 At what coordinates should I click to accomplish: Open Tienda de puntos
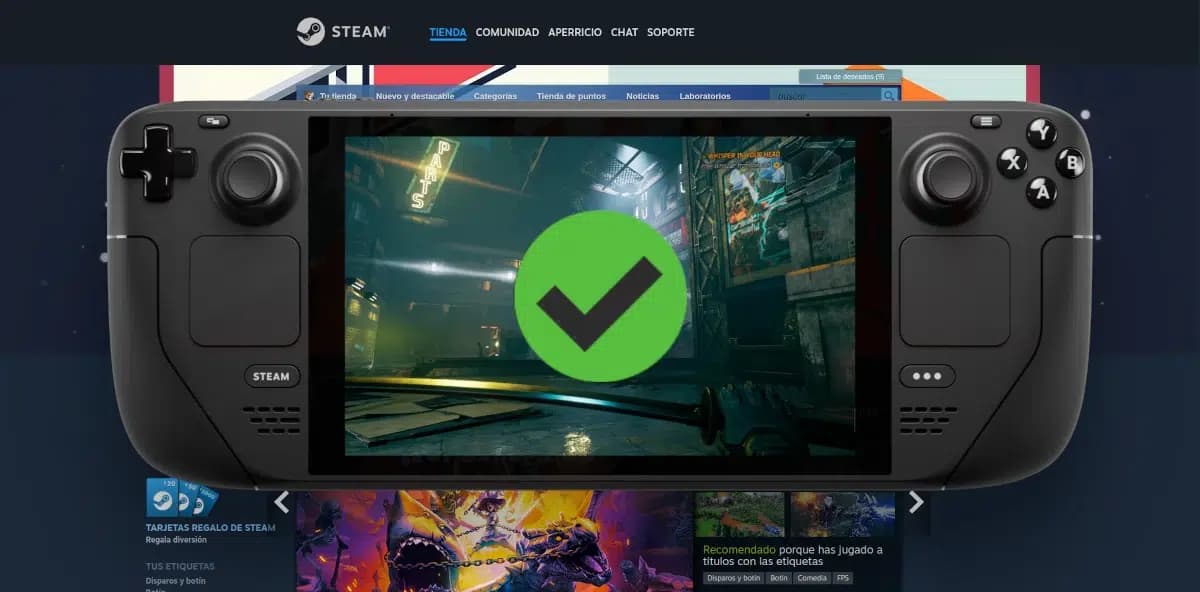click(571, 96)
